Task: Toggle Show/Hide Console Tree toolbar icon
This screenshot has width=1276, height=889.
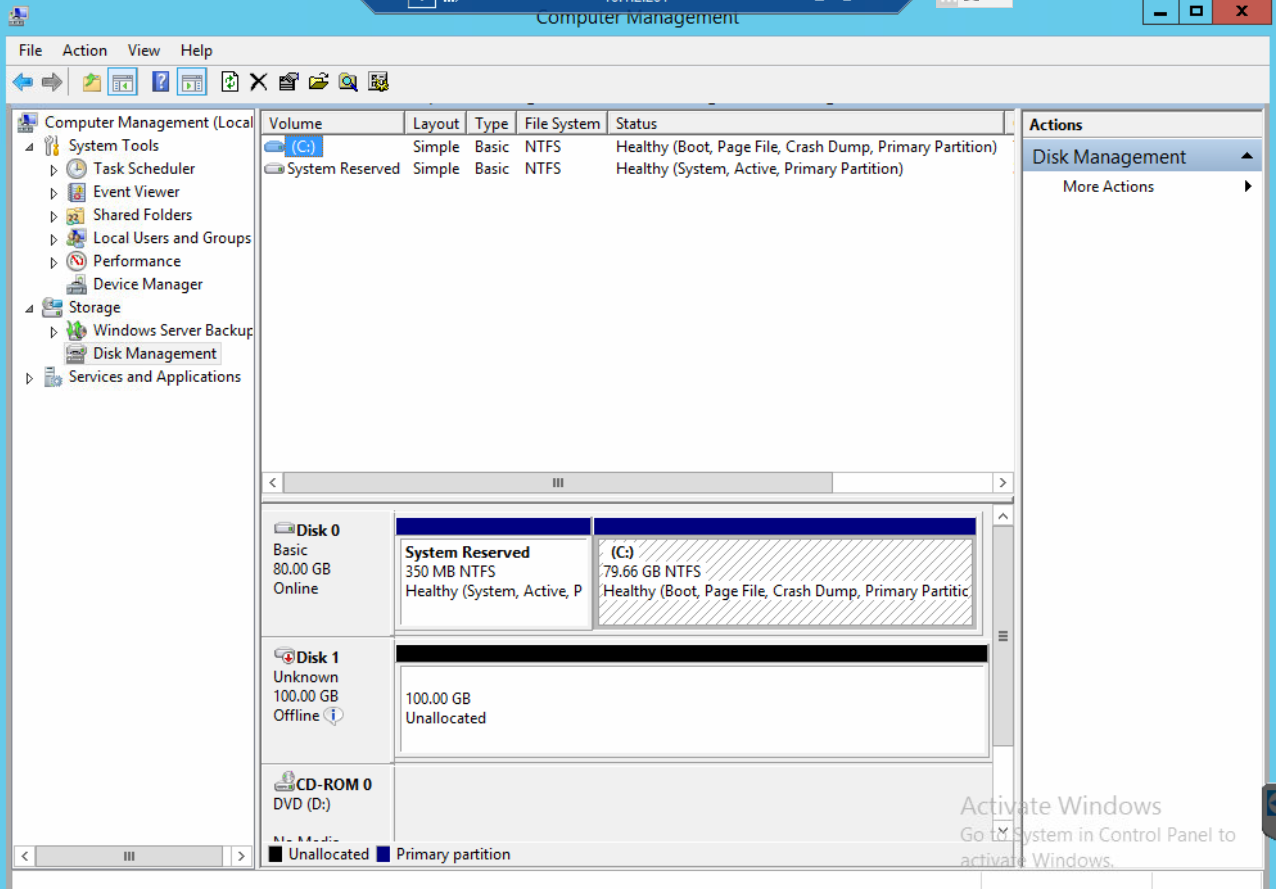Action: click(123, 82)
